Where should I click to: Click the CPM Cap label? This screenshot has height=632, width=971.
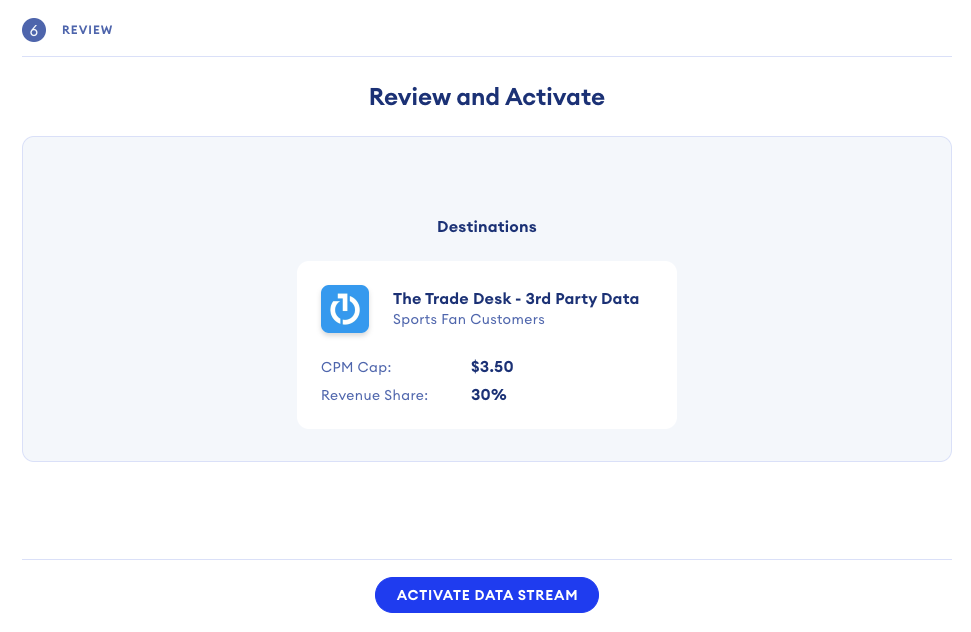(356, 367)
